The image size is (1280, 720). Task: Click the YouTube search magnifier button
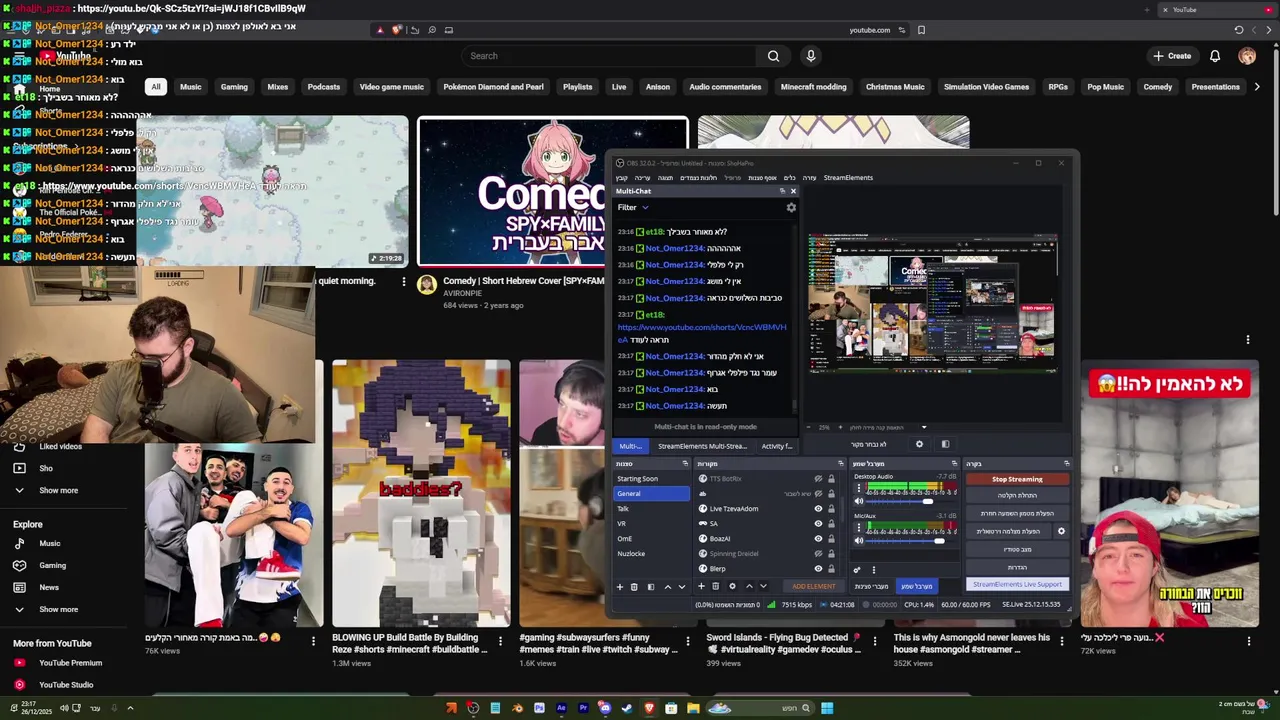[x=773, y=56]
